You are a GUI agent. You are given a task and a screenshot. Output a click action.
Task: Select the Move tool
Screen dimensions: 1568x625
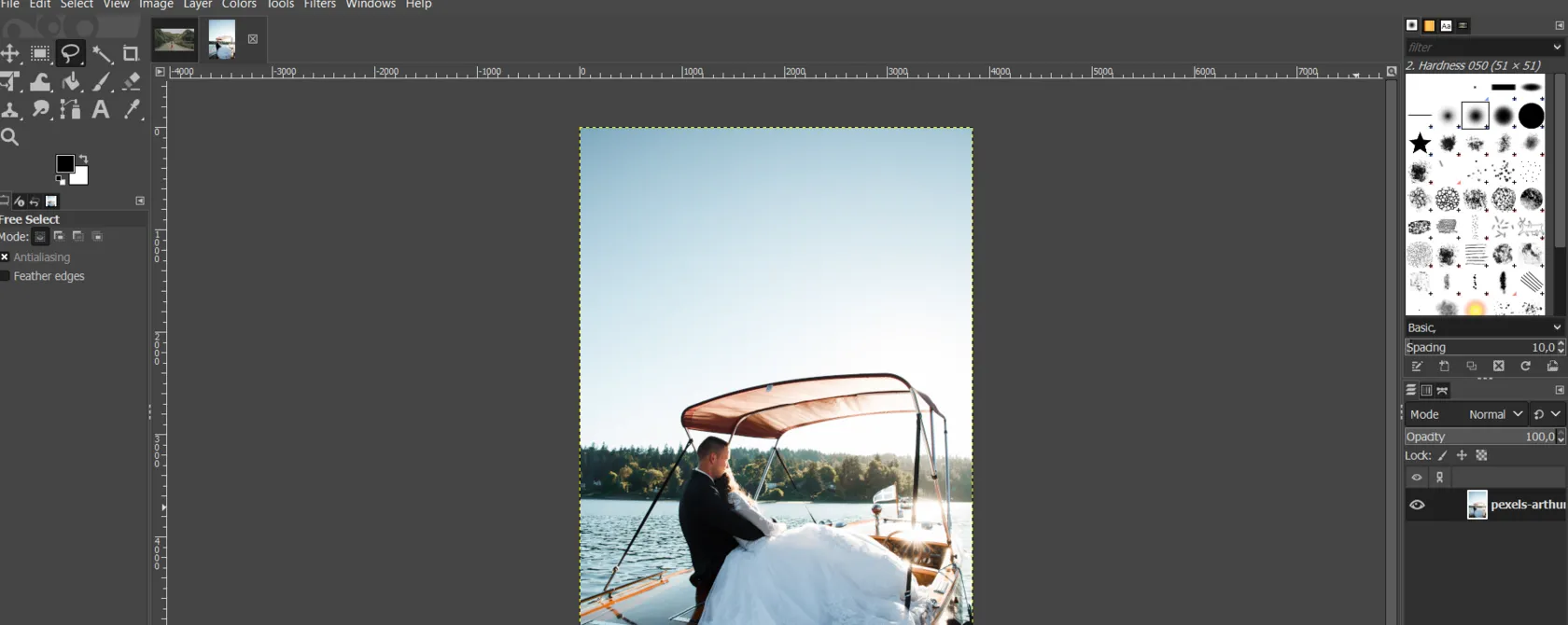point(10,54)
